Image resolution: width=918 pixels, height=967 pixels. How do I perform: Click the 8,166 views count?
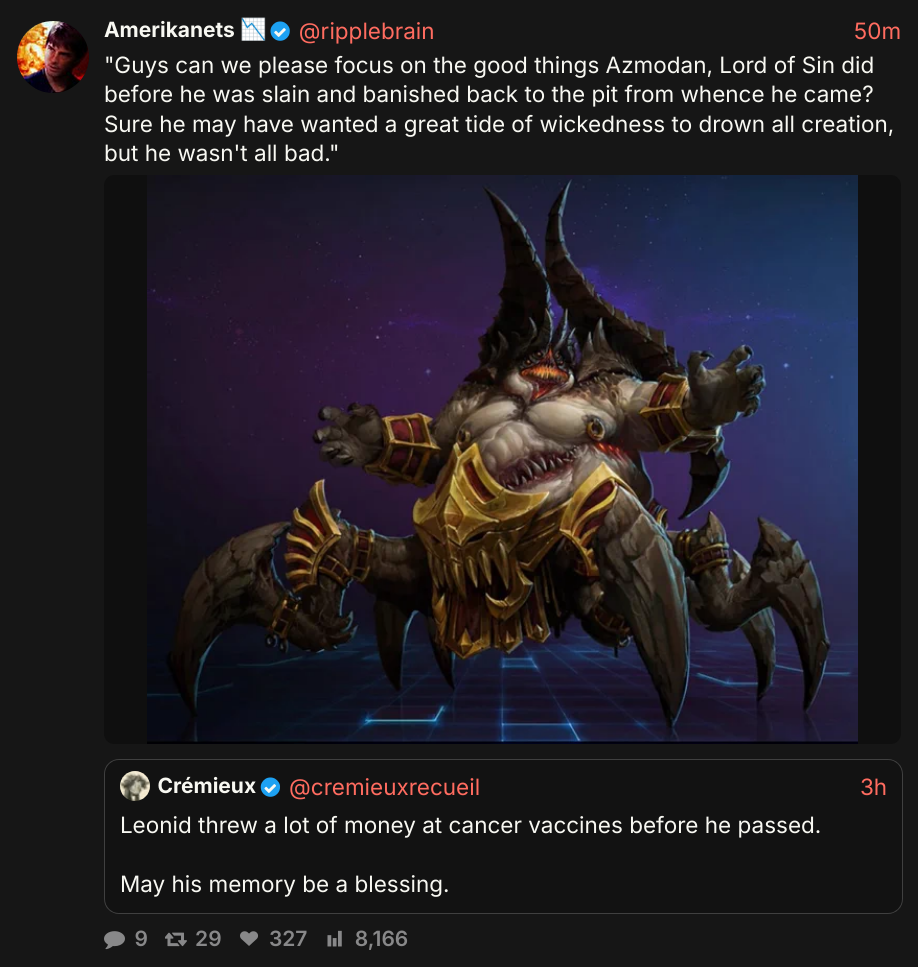(x=381, y=939)
